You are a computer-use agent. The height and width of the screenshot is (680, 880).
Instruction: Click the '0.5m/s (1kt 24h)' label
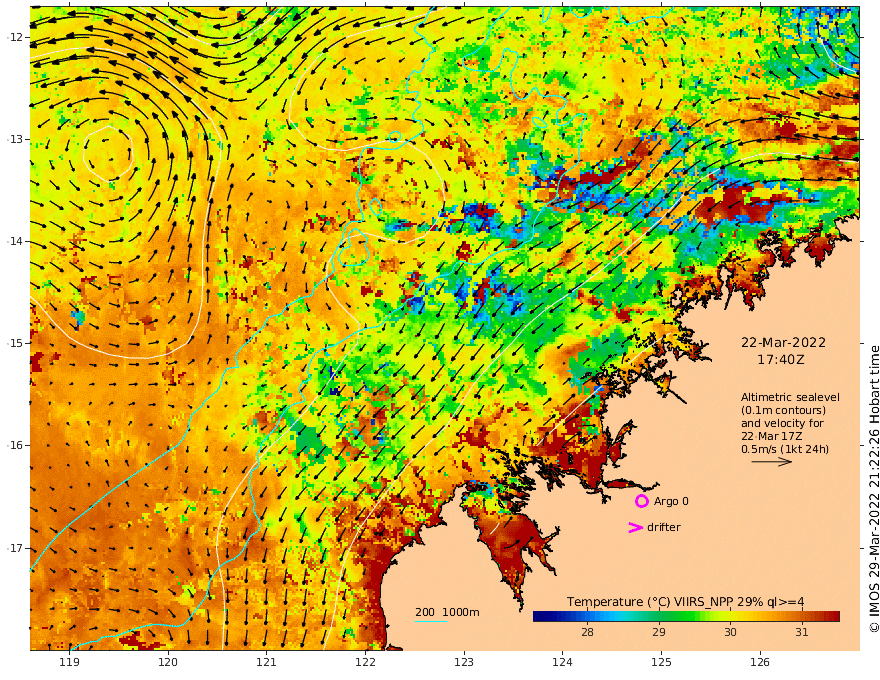point(785,449)
